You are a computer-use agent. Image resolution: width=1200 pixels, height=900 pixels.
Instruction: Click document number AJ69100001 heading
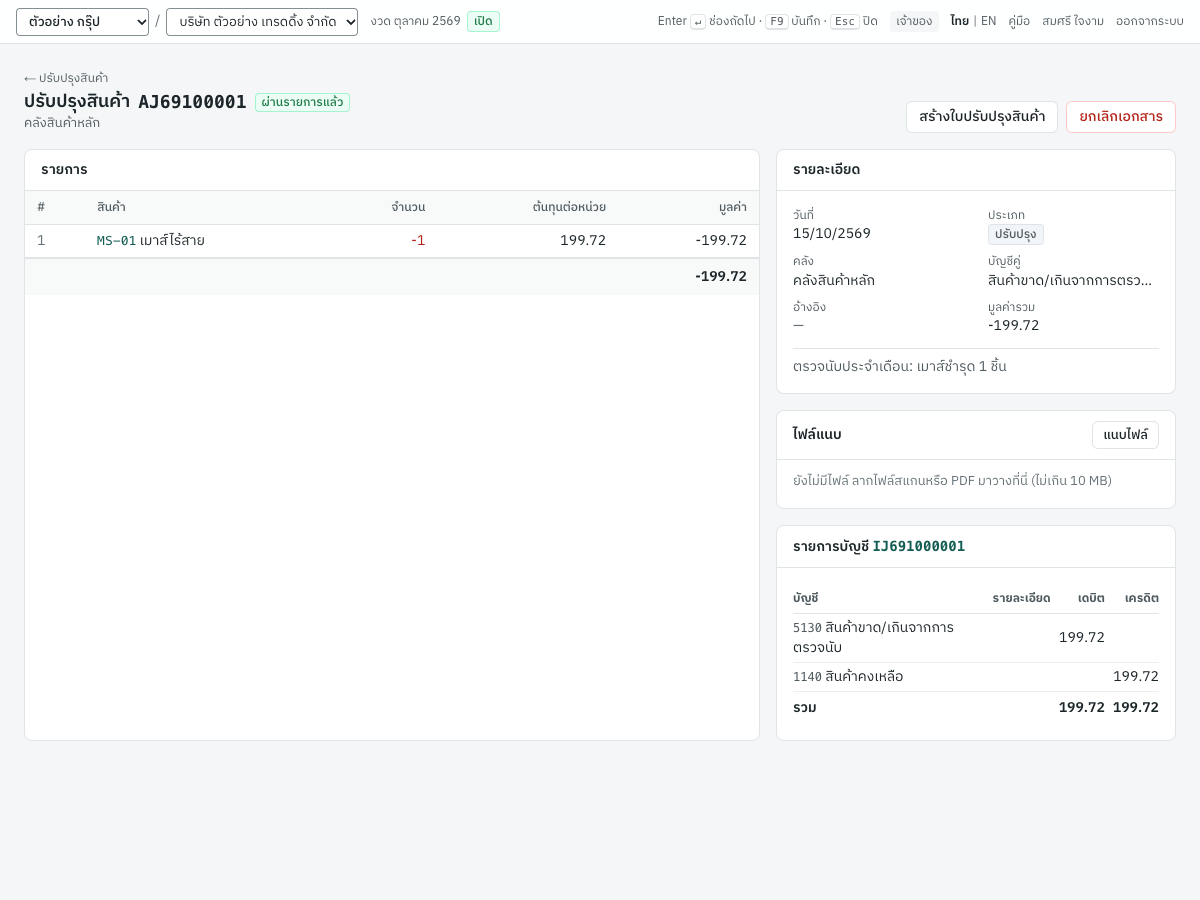(192, 102)
